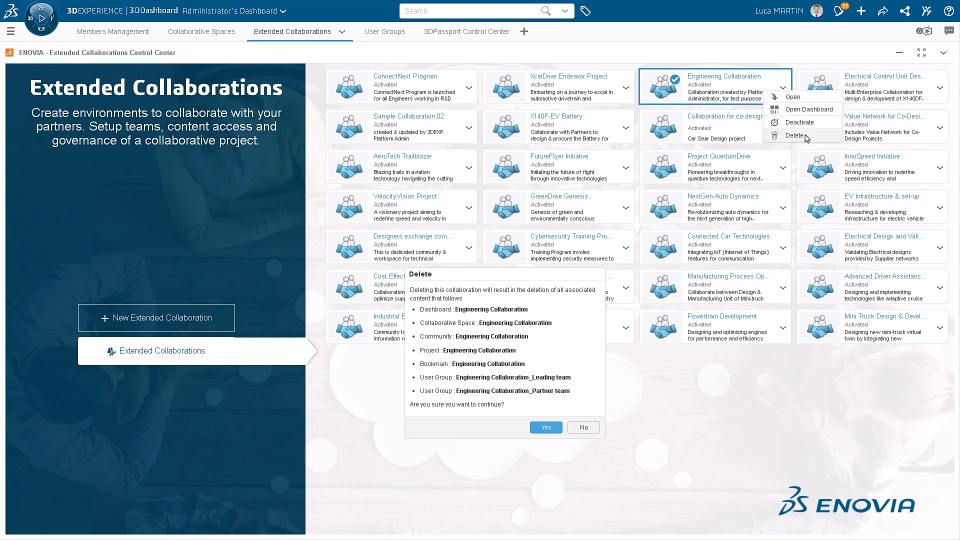
Task: Click the chat bubble icon at the tab bar's right
Action: 949,31
